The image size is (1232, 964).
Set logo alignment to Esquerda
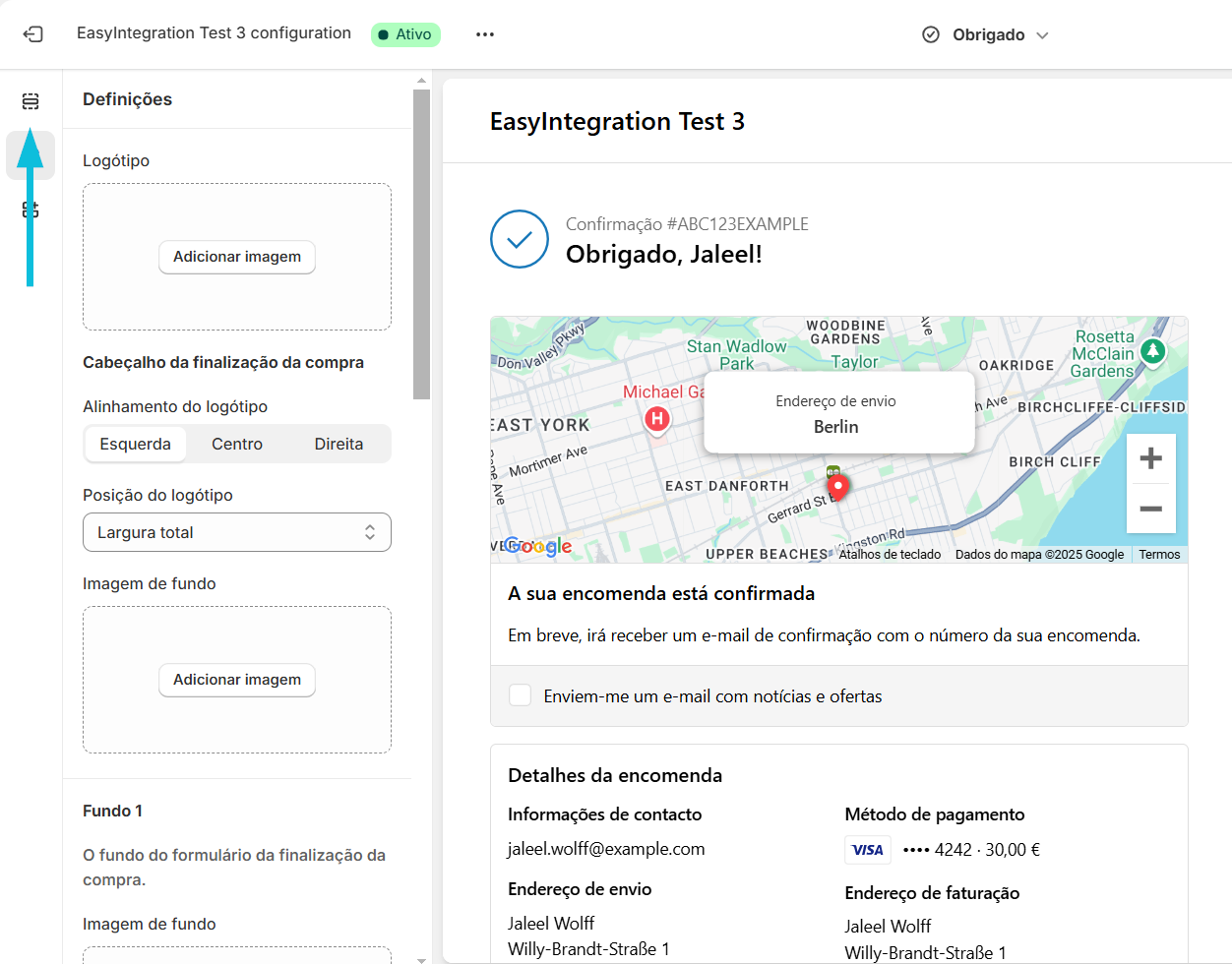point(136,444)
